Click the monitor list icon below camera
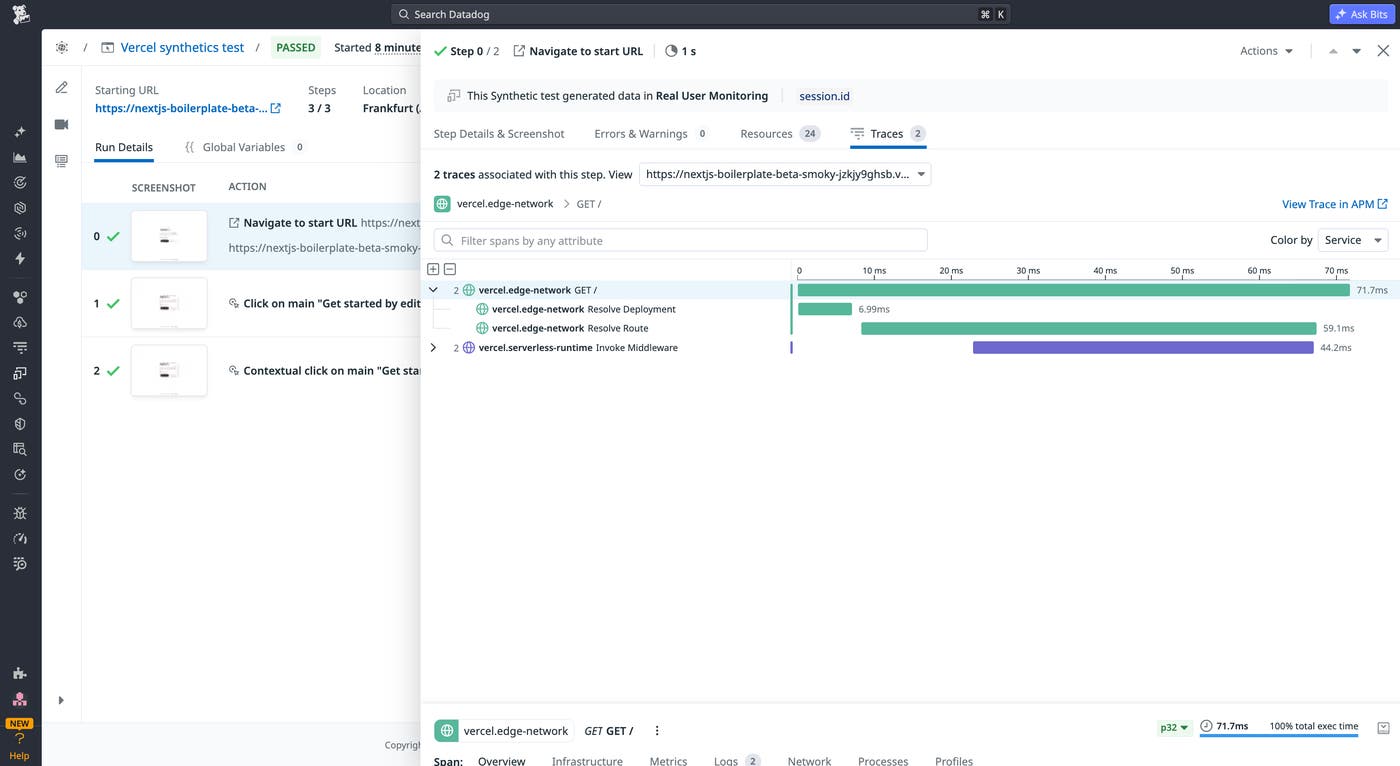This screenshot has width=1400, height=766. point(62,160)
